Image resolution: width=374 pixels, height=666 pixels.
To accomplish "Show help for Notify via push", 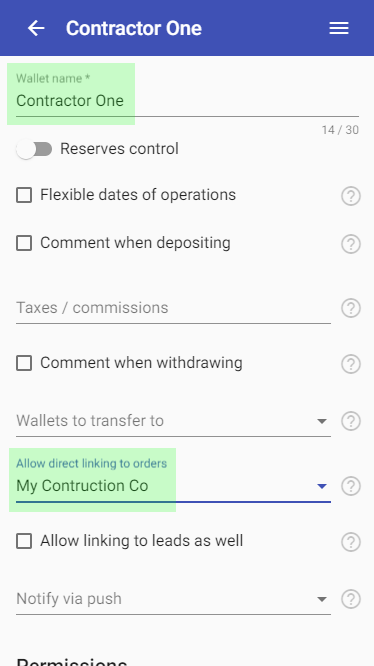I will click(351, 599).
